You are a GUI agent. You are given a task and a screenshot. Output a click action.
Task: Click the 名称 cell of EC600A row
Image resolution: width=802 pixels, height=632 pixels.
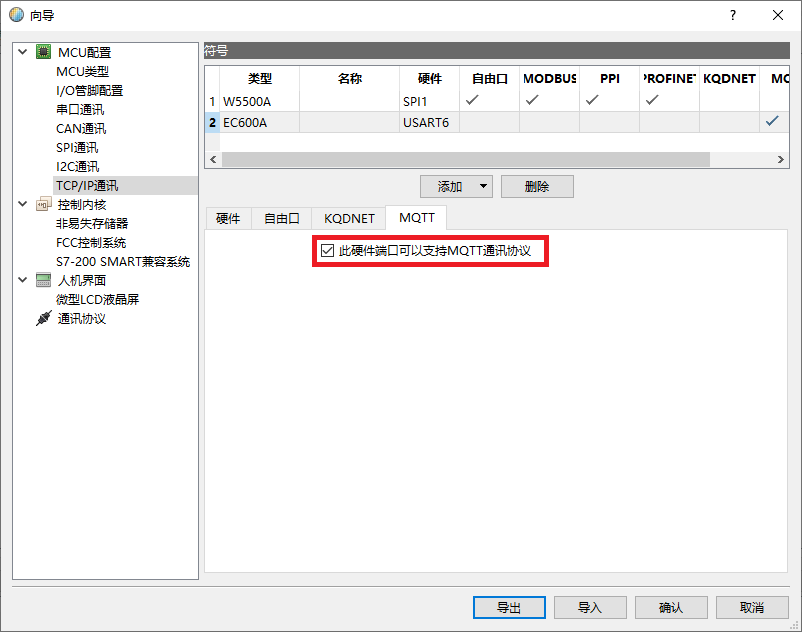[x=349, y=122]
